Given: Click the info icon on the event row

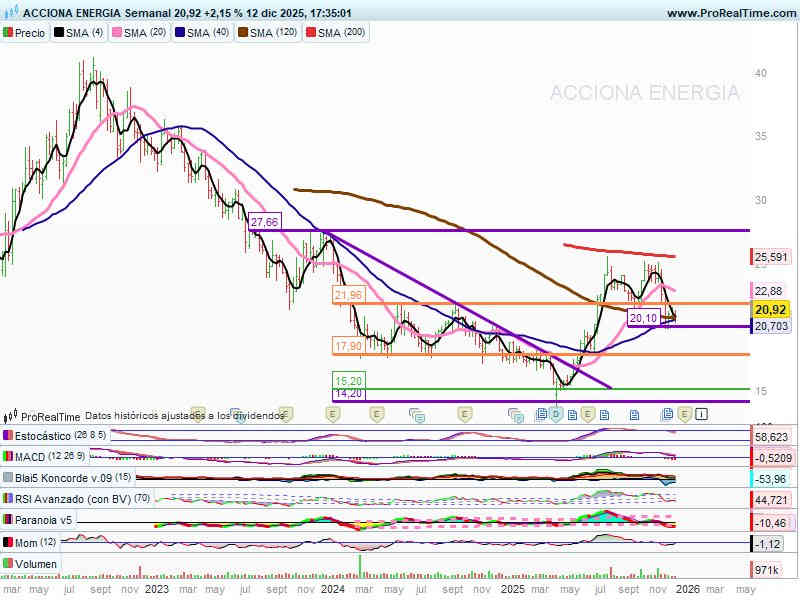Looking at the screenshot, I should pyautogui.click(x=702, y=413).
